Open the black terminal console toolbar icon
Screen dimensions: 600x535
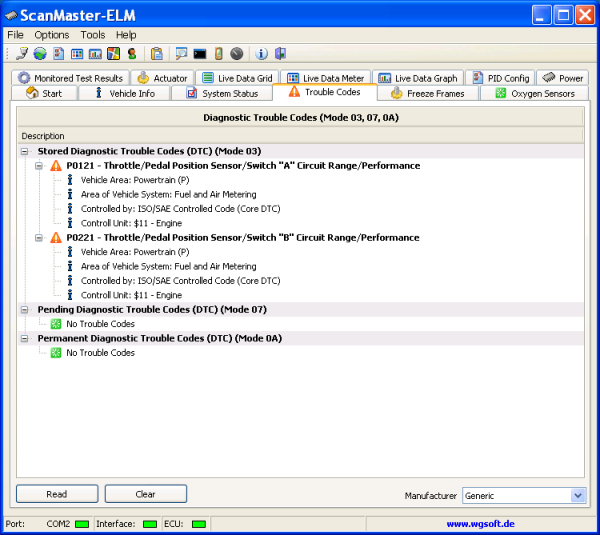(200, 54)
